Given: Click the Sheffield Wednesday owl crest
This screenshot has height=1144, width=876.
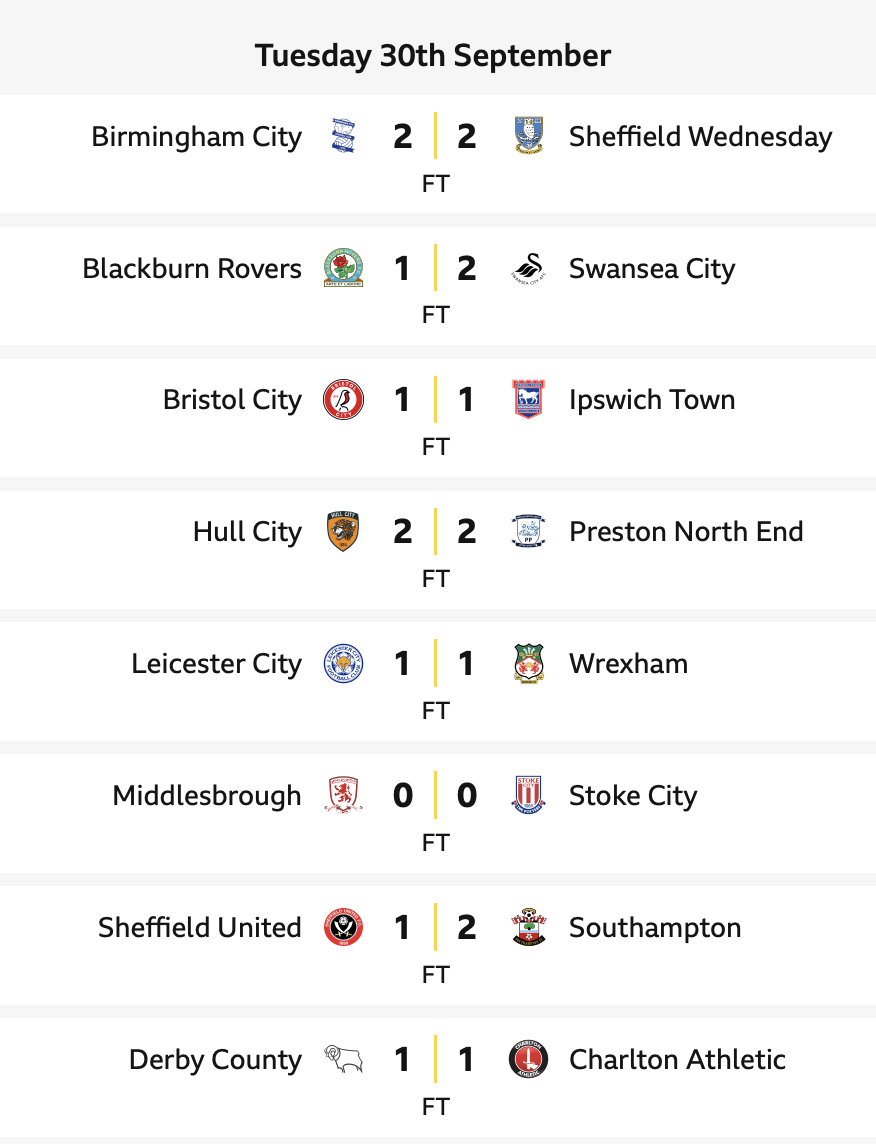Looking at the screenshot, I should pyautogui.click(x=527, y=136).
